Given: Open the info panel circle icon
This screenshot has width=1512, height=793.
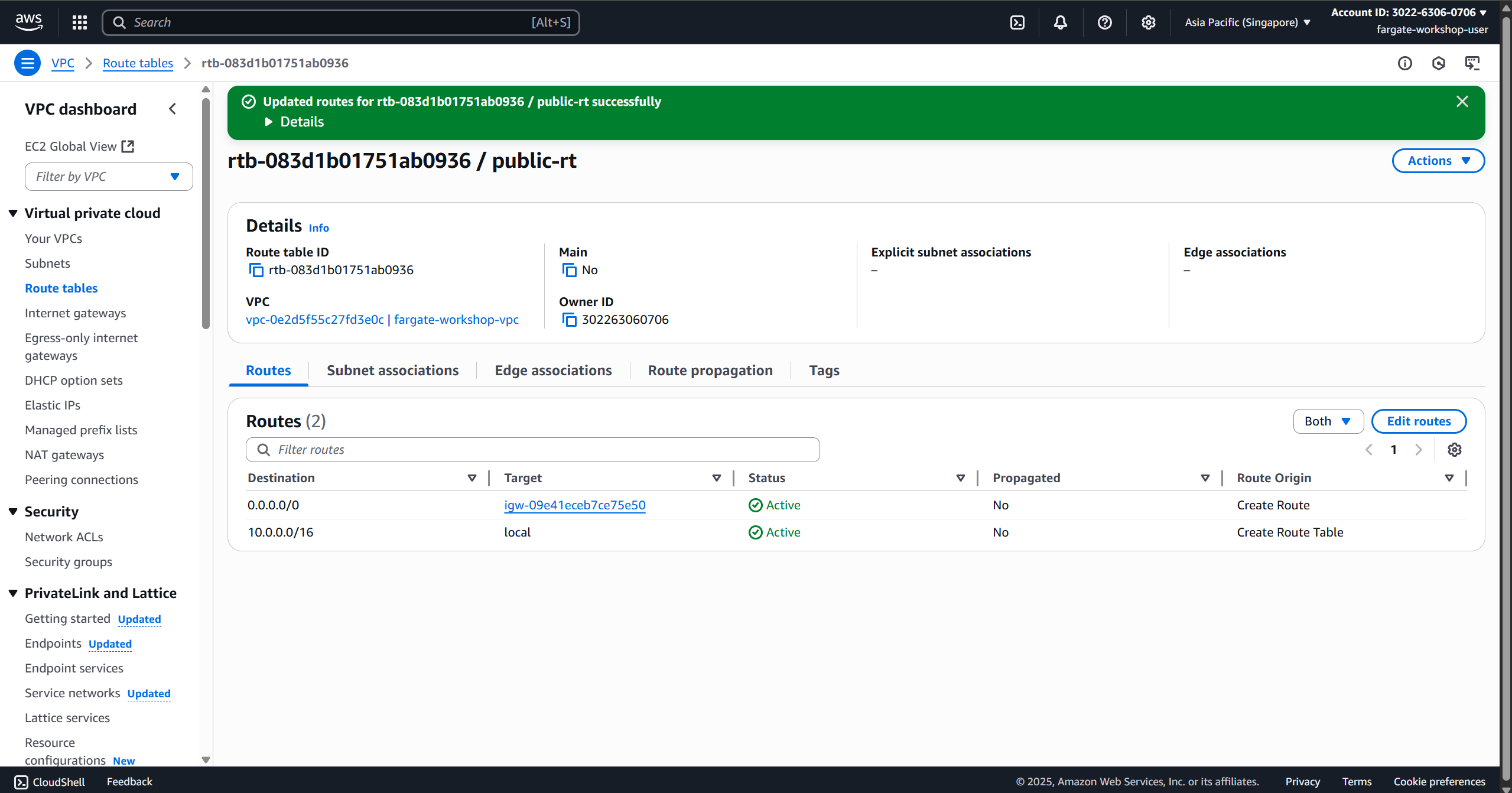Looking at the screenshot, I should pyautogui.click(x=1404, y=63).
